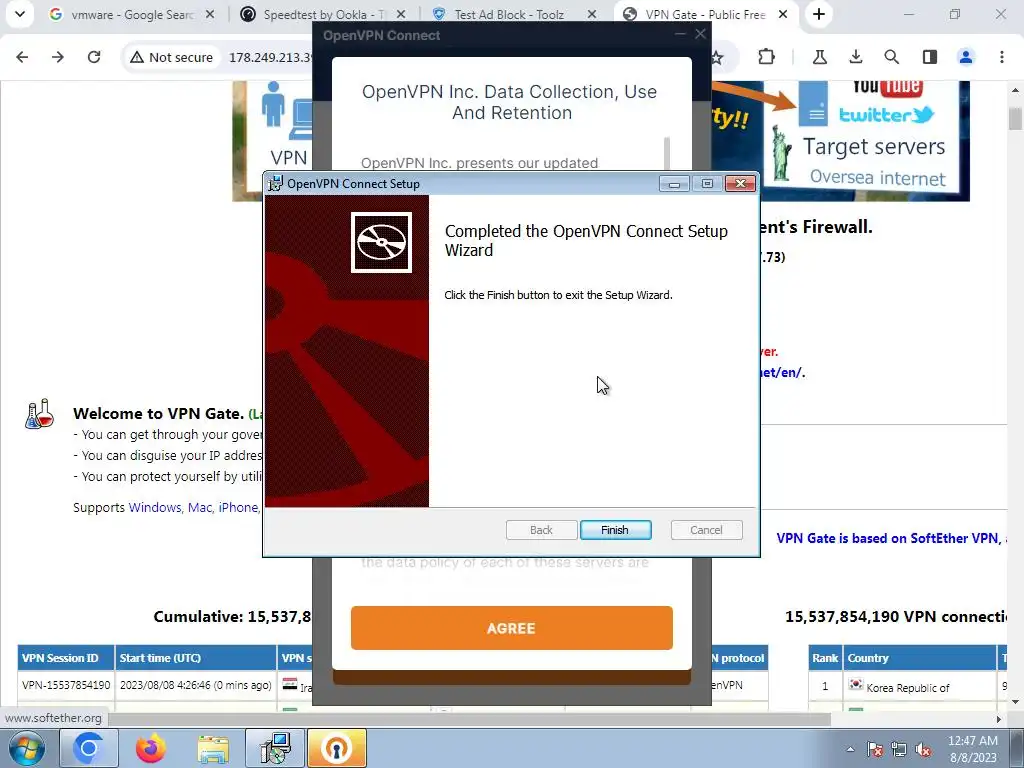Close the OpenVPN Connect app window
The width and height of the screenshot is (1024, 768).
tap(700, 34)
